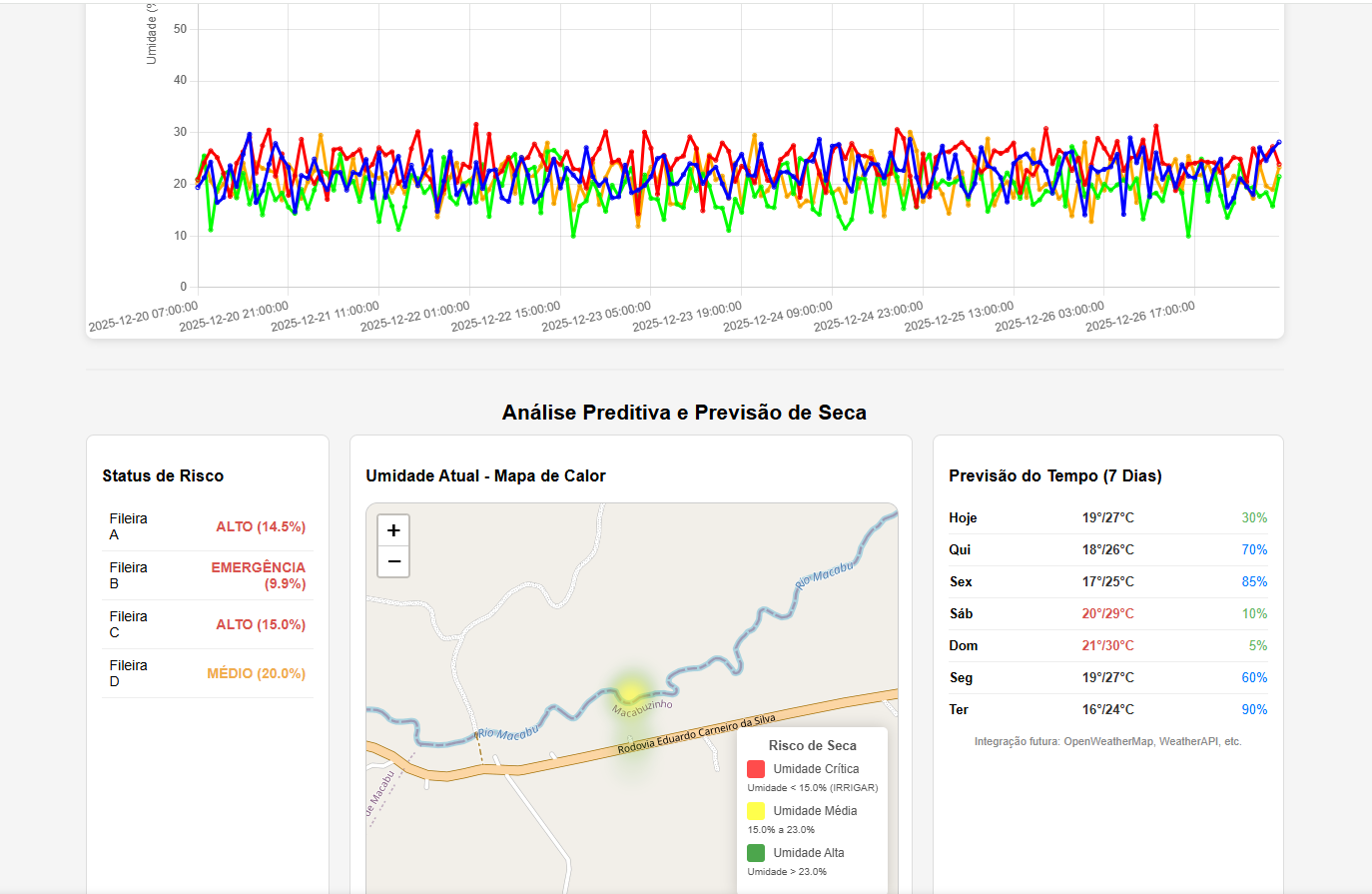Click the red Umidade Crítica legend swatch
This screenshot has width=1372, height=894.
point(756,769)
